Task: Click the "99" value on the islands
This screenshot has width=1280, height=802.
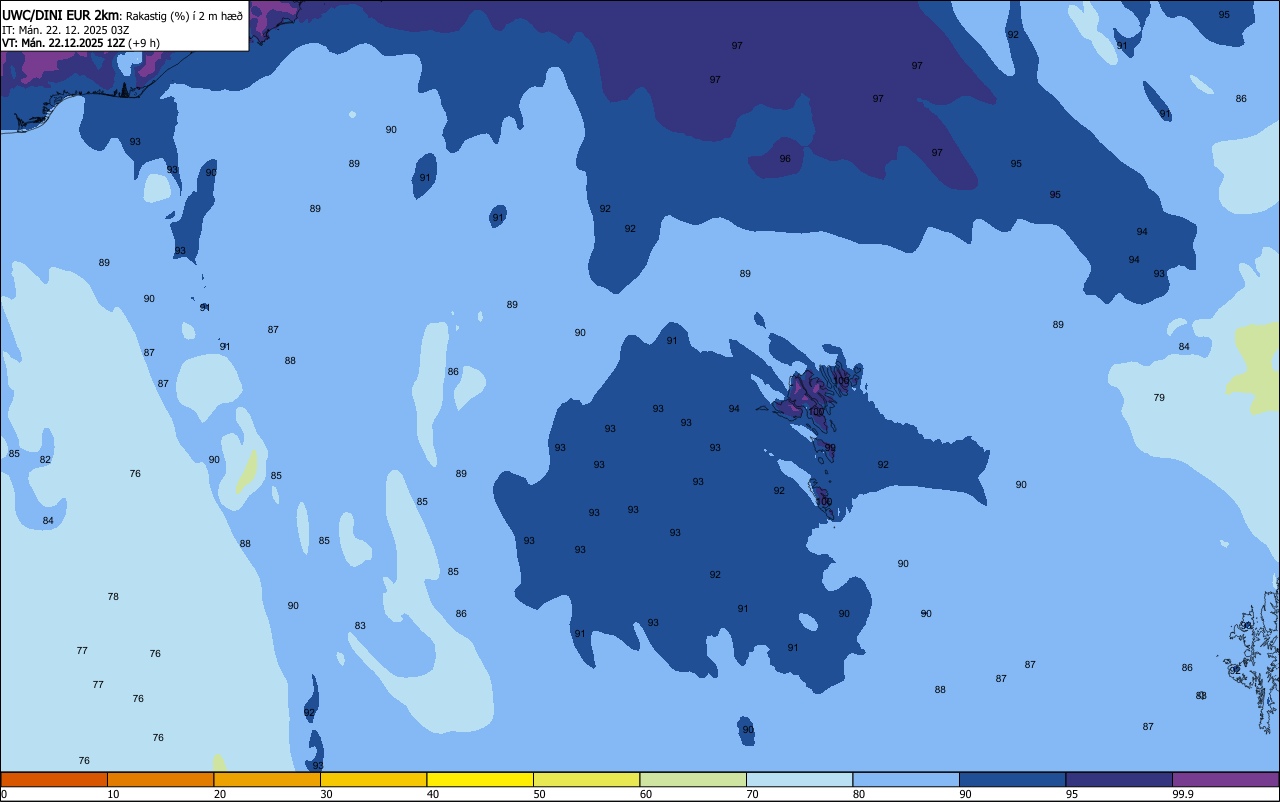Action: point(830,448)
